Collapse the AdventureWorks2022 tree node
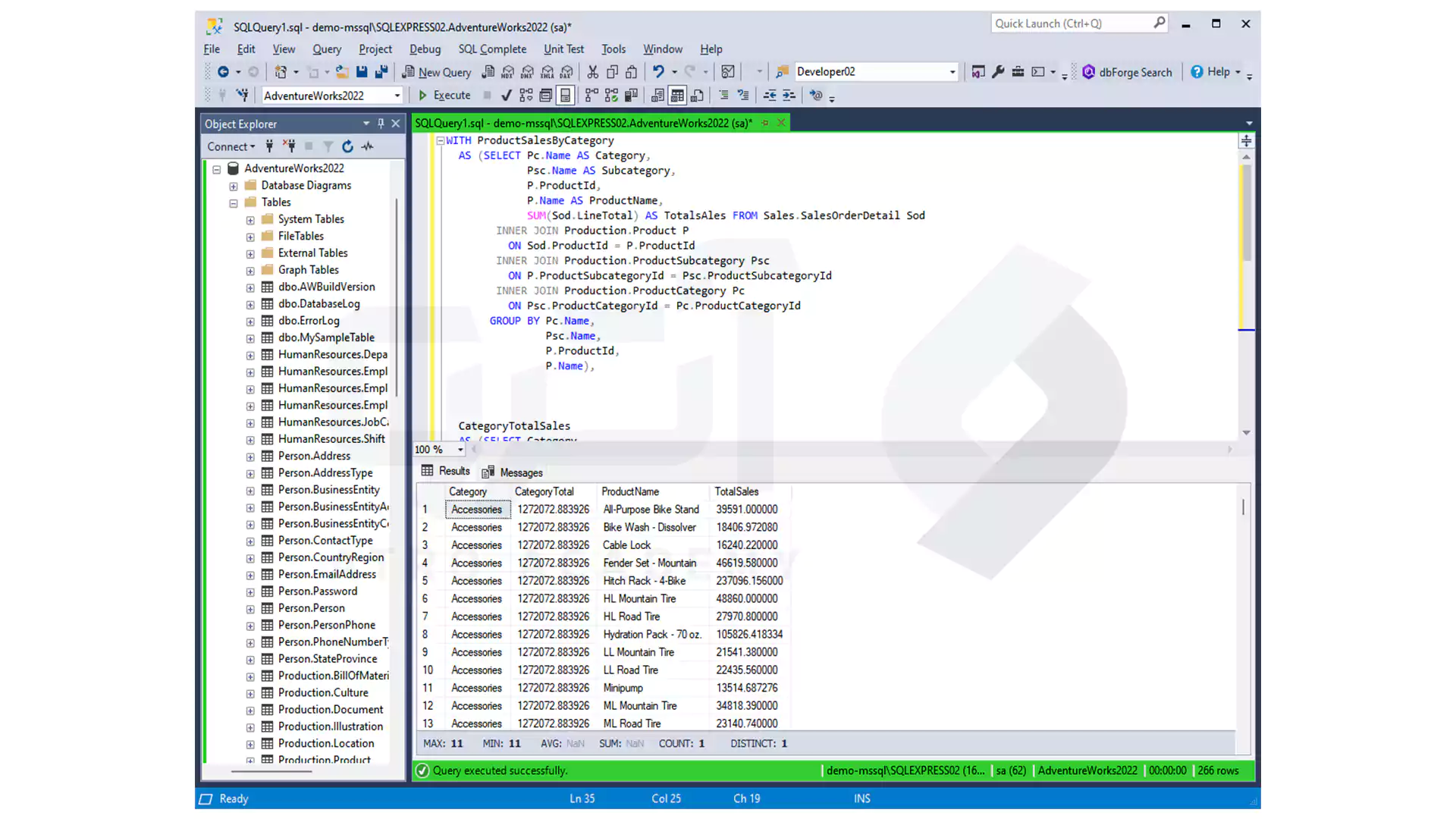Screen dimensions: 1456x819 pos(217,169)
